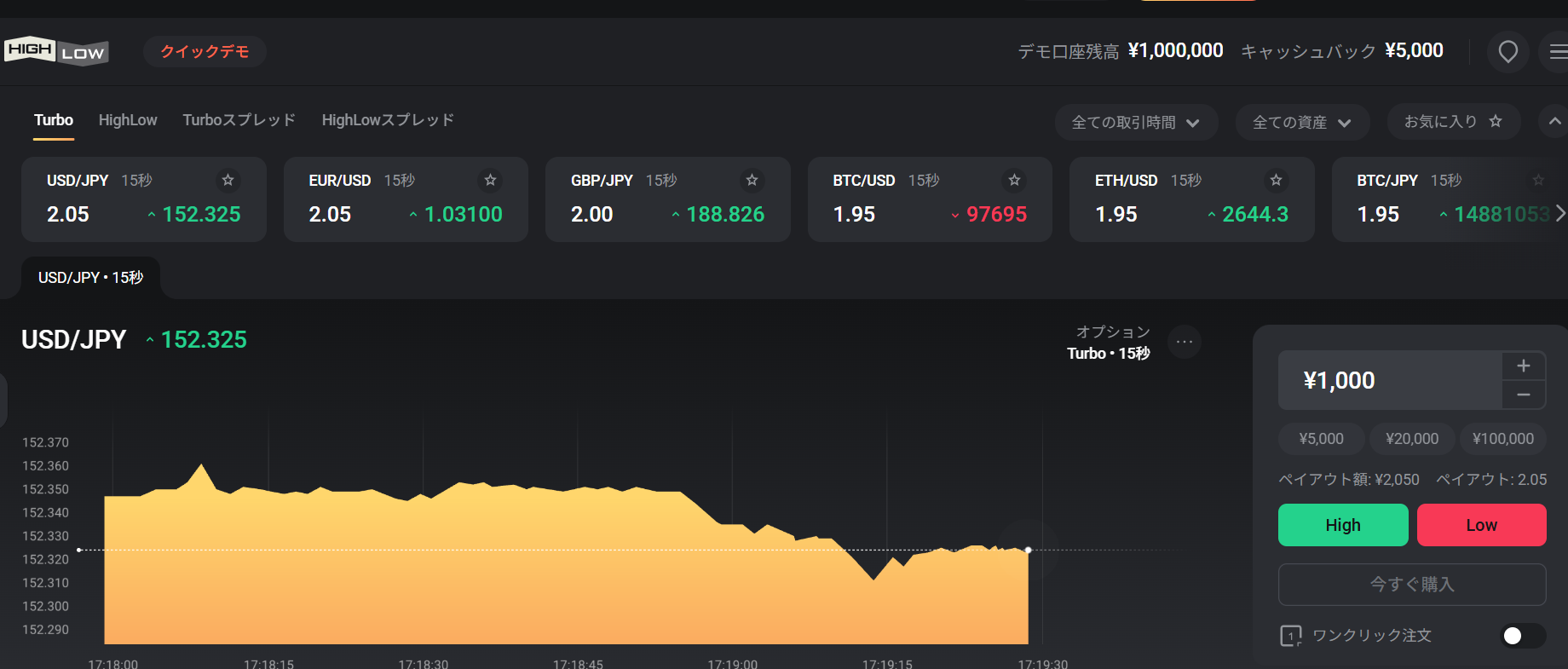Image resolution: width=1568 pixels, height=669 pixels.
Task: Switch to the Turbo tab
Action: click(x=54, y=120)
